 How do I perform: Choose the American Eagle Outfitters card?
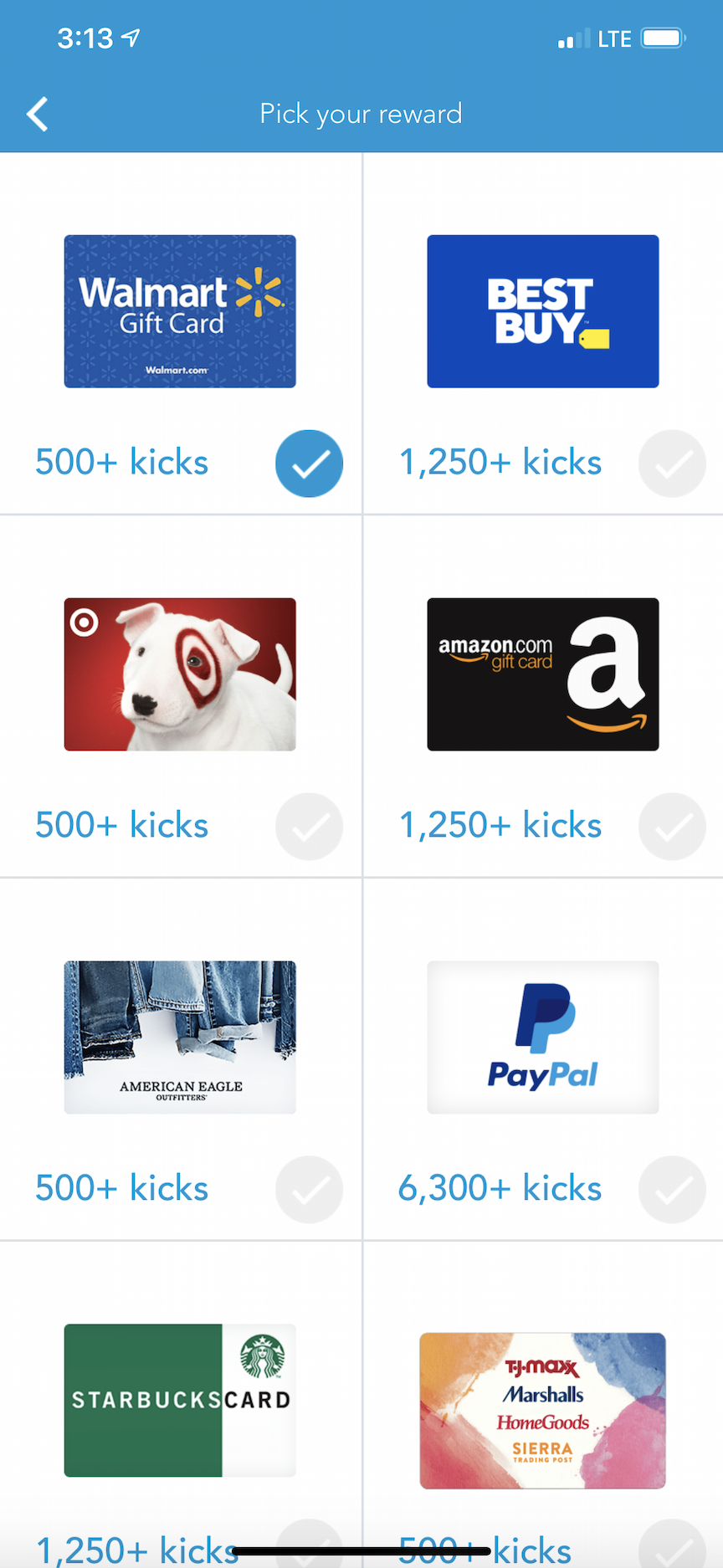(x=180, y=1038)
